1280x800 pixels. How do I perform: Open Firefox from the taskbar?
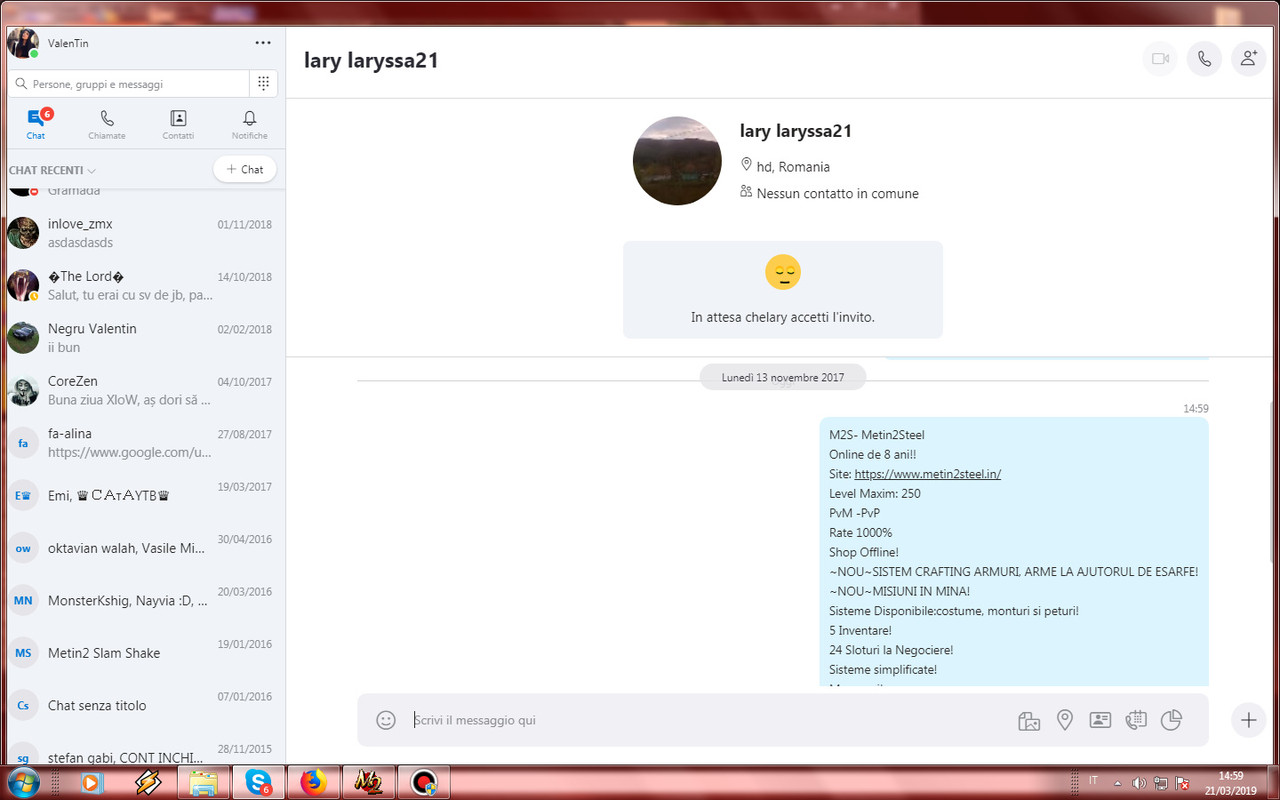coord(314,782)
